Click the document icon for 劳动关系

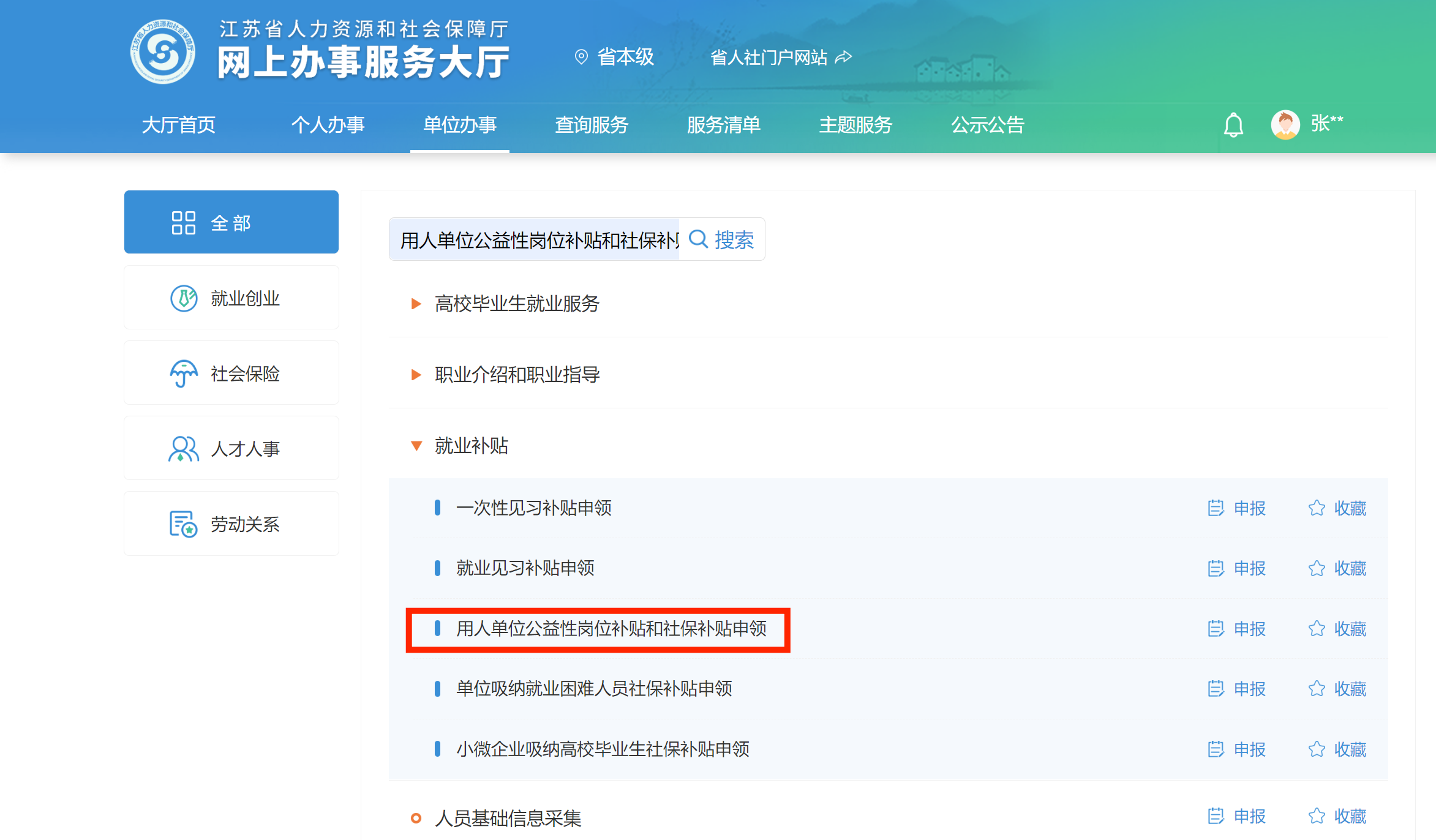[183, 524]
